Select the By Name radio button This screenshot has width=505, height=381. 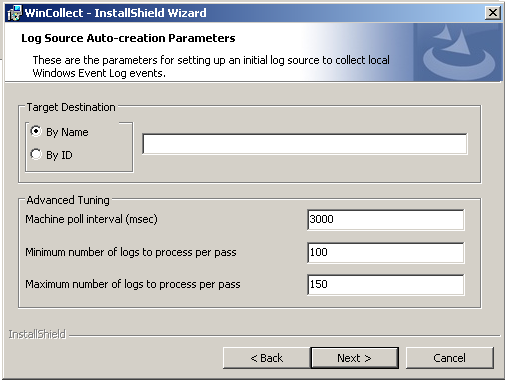click(36, 131)
